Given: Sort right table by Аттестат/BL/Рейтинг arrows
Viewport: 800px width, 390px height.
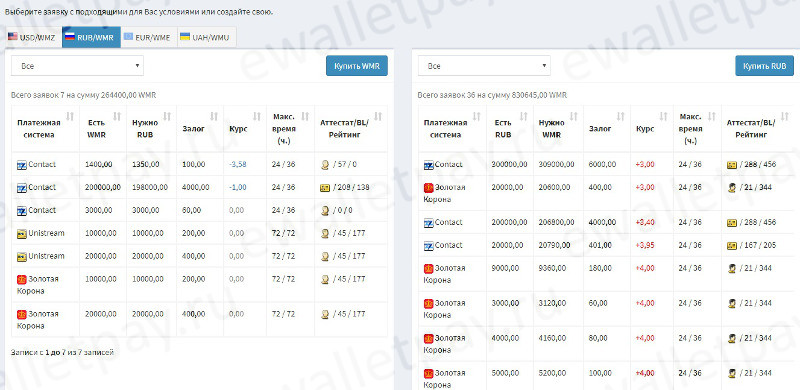Looking at the screenshot, I should point(786,116).
